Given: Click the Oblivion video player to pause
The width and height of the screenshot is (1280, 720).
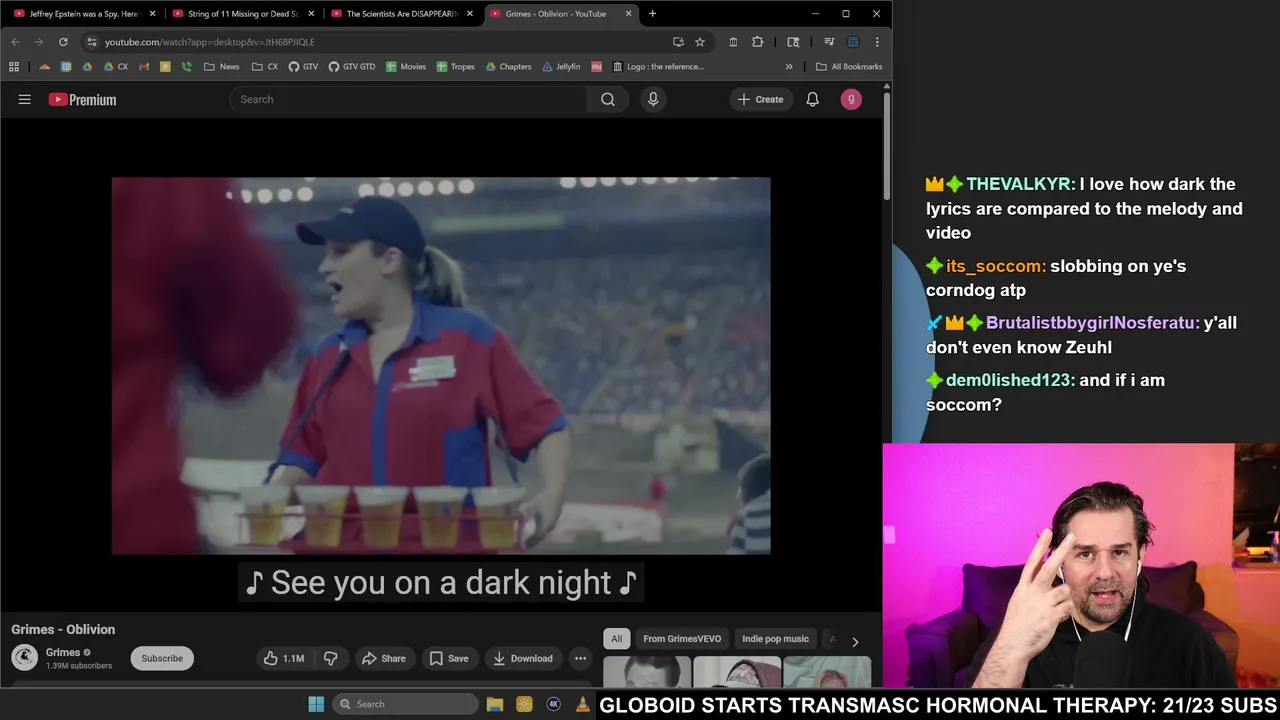Looking at the screenshot, I should (x=441, y=366).
